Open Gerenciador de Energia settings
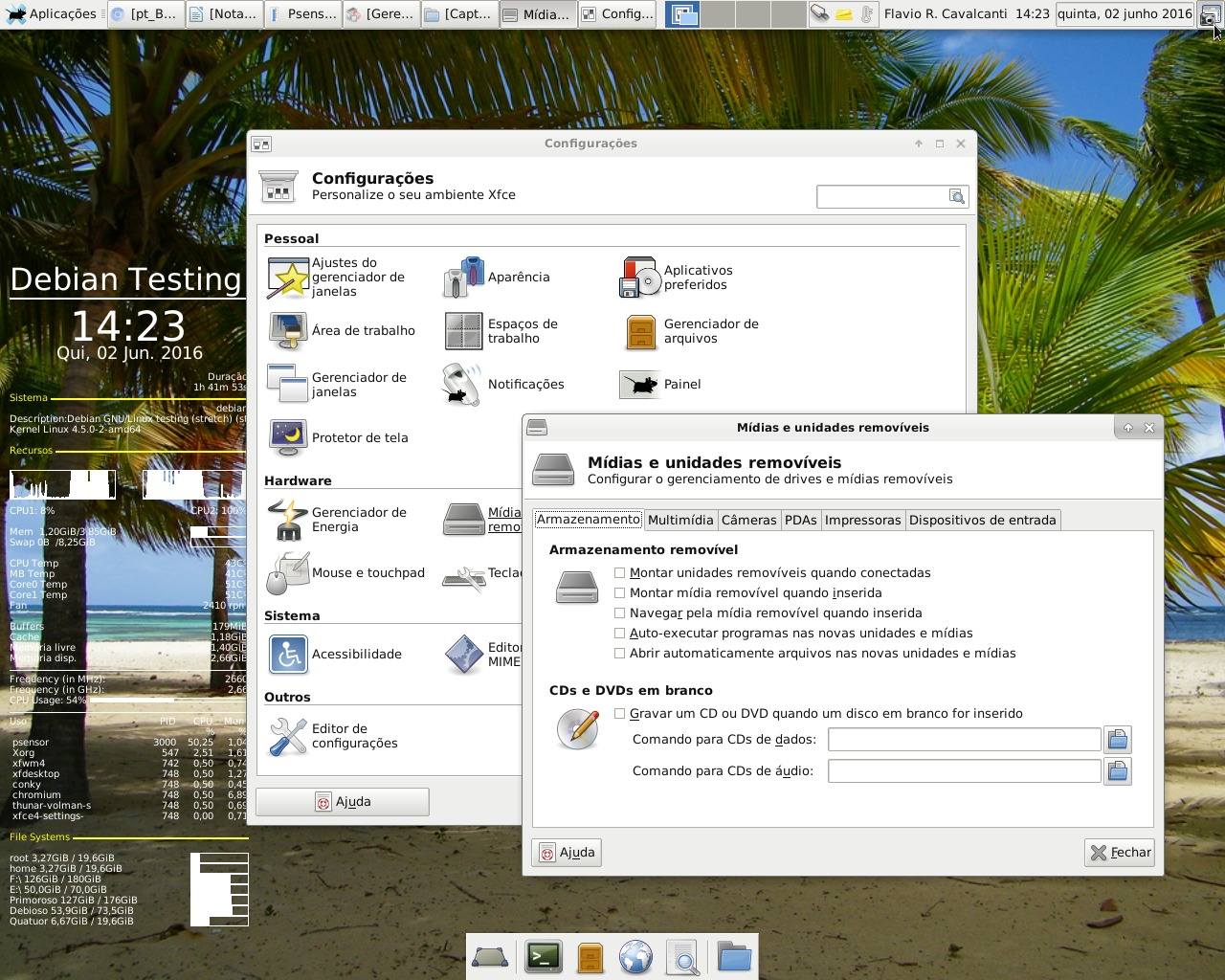1225x980 pixels. coord(288,520)
